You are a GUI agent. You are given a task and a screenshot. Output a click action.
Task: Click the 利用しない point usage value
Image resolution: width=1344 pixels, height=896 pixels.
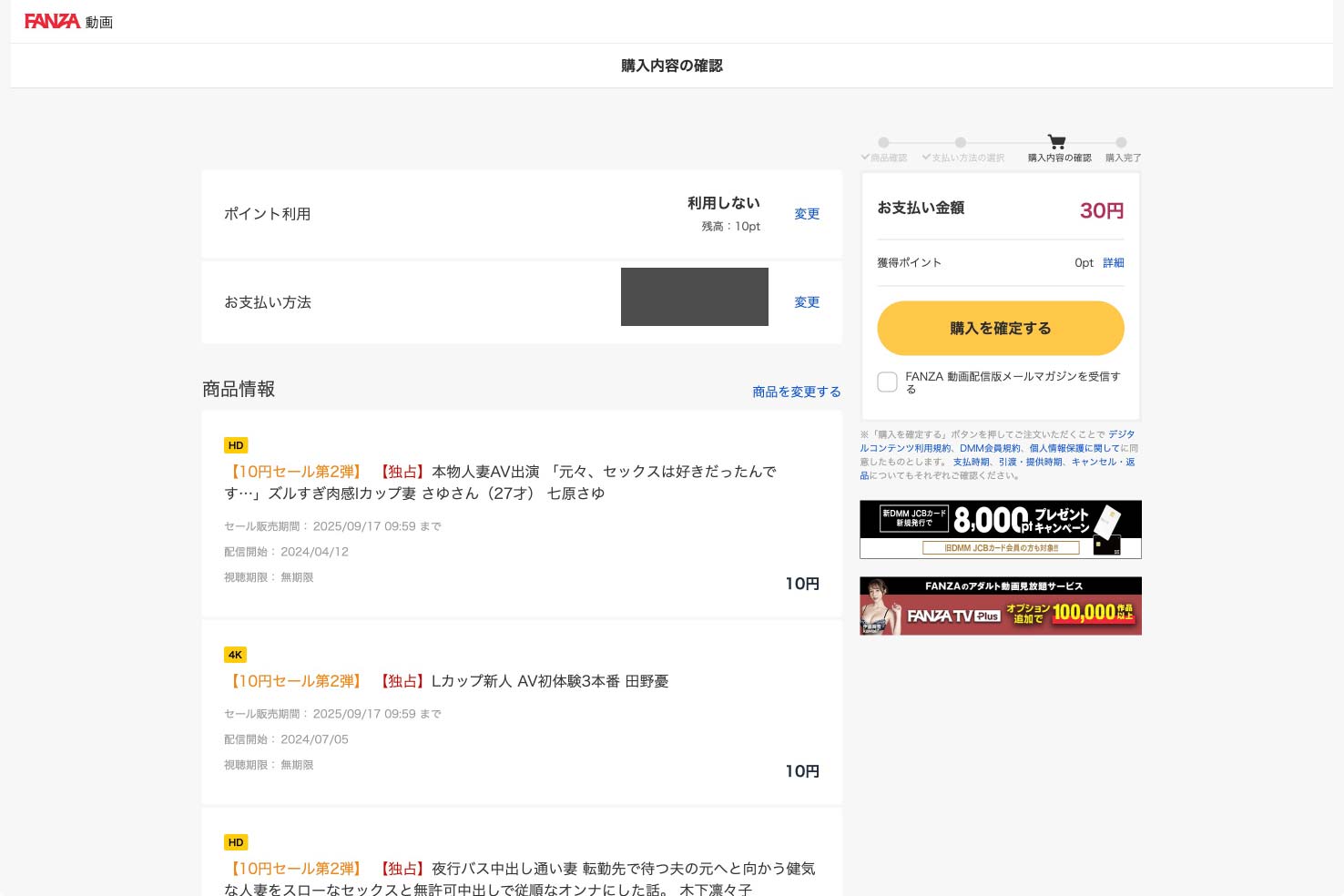pyautogui.click(x=724, y=203)
